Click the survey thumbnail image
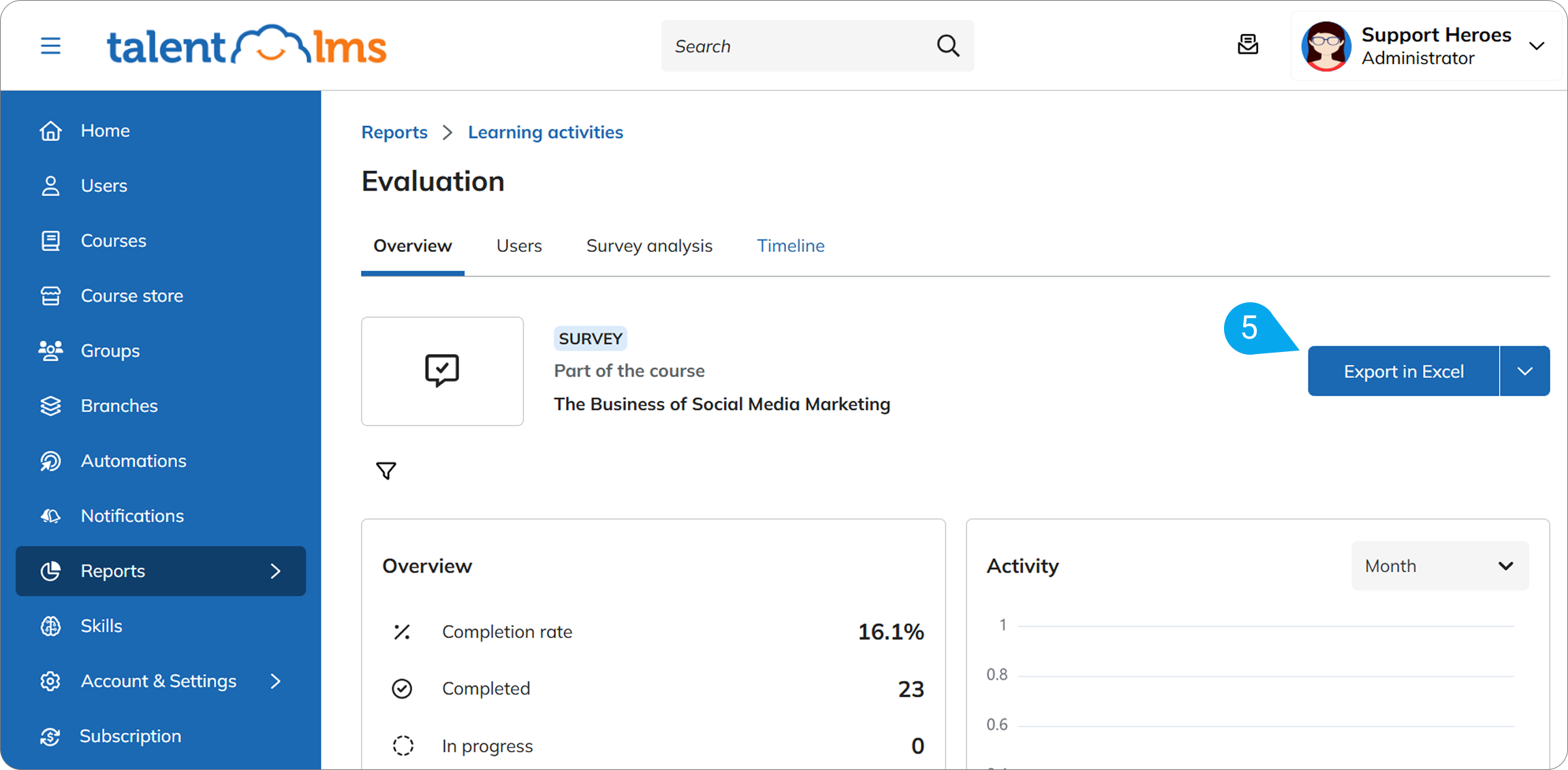Screen dimensions: 1568x770 (x=442, y=371)
